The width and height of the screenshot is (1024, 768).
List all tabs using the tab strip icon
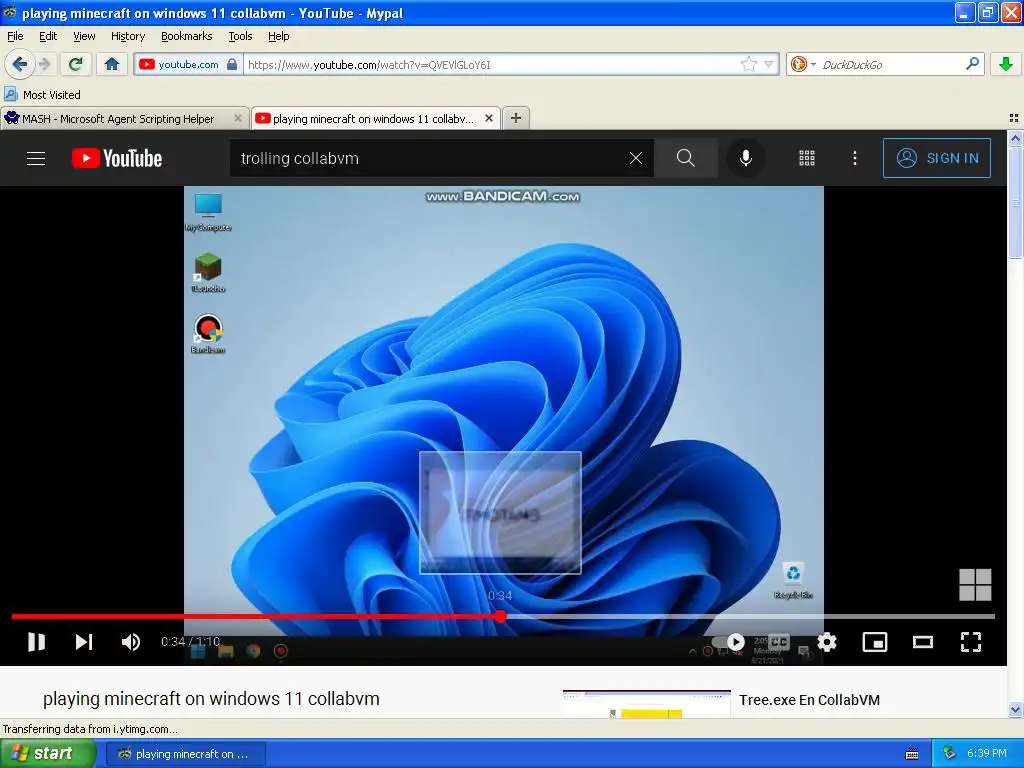pyautogui.click(x=1014, y=118)
